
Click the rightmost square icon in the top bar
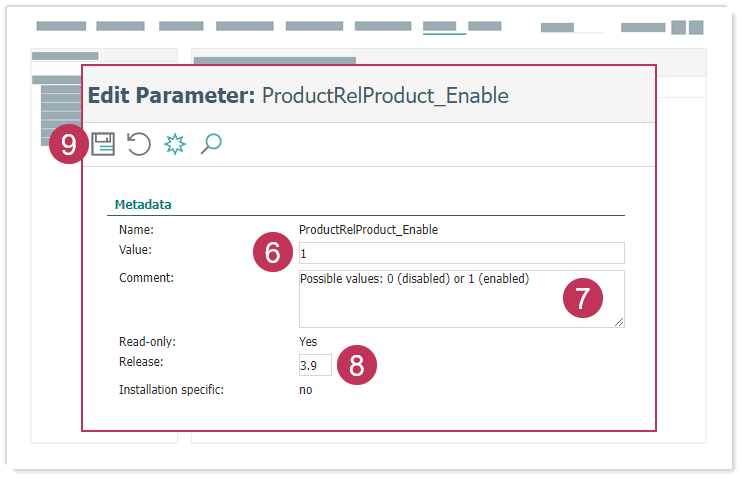pos(694,27)
